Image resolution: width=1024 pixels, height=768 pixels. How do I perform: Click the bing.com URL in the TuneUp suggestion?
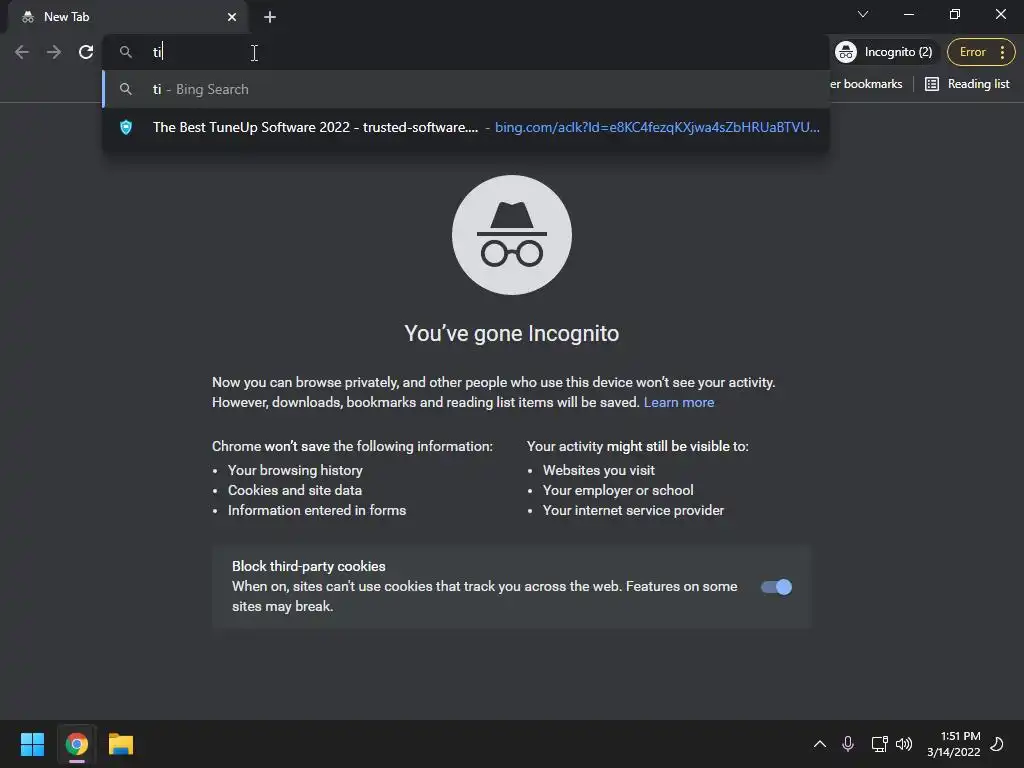tap(657, 127)
